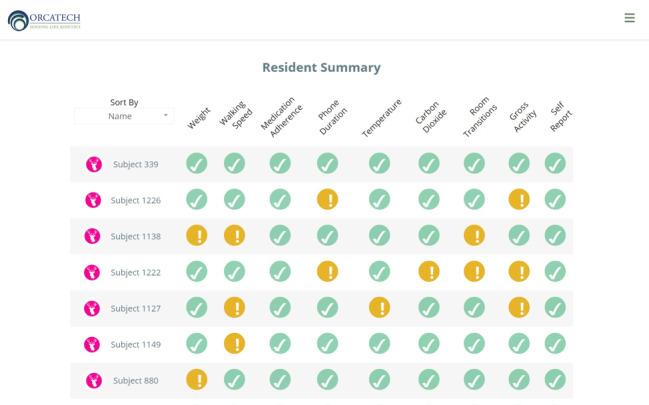Click the Self Report column header
649x405 pixels.
pos(561,117)
